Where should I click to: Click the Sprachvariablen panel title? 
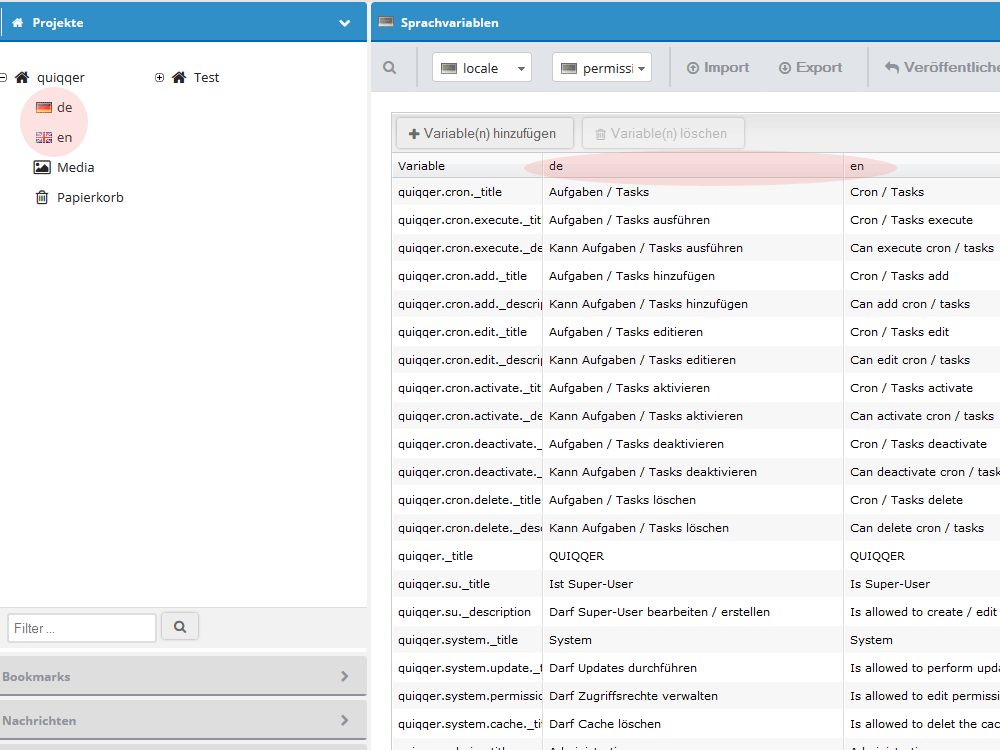450,23
